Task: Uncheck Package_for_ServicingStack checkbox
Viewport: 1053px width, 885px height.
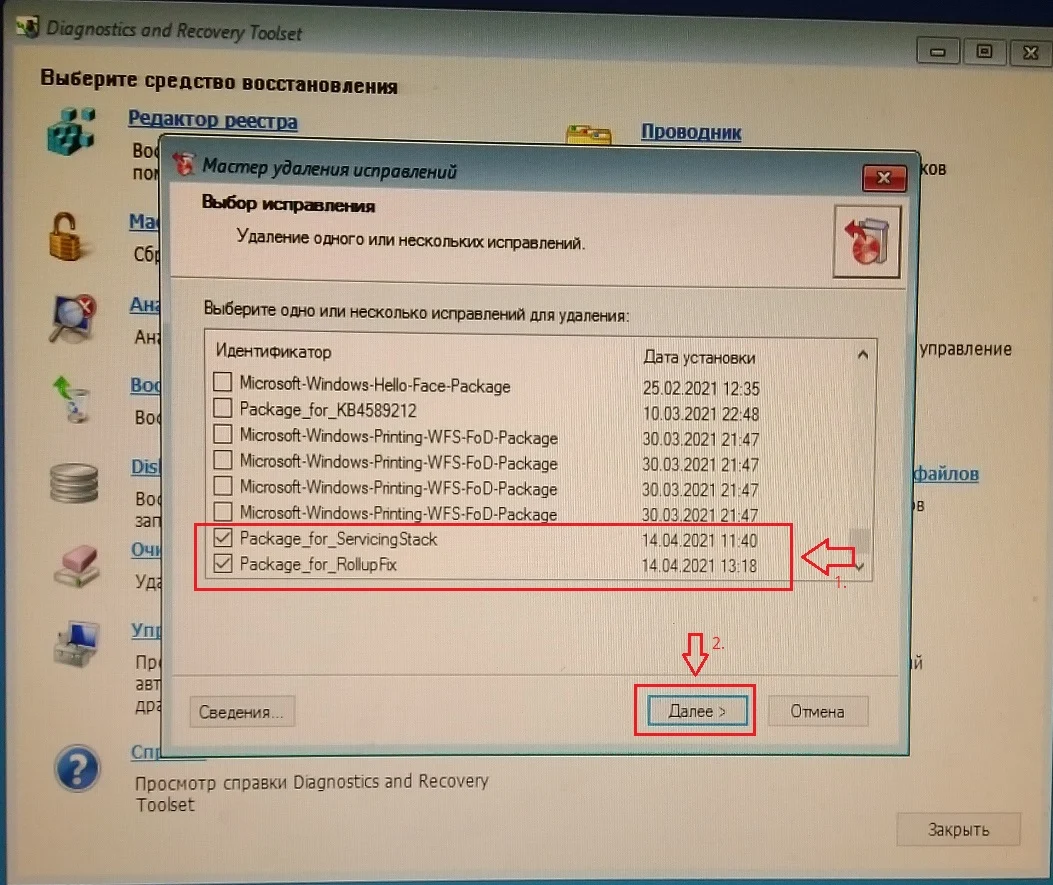Action: click(223, 537)
